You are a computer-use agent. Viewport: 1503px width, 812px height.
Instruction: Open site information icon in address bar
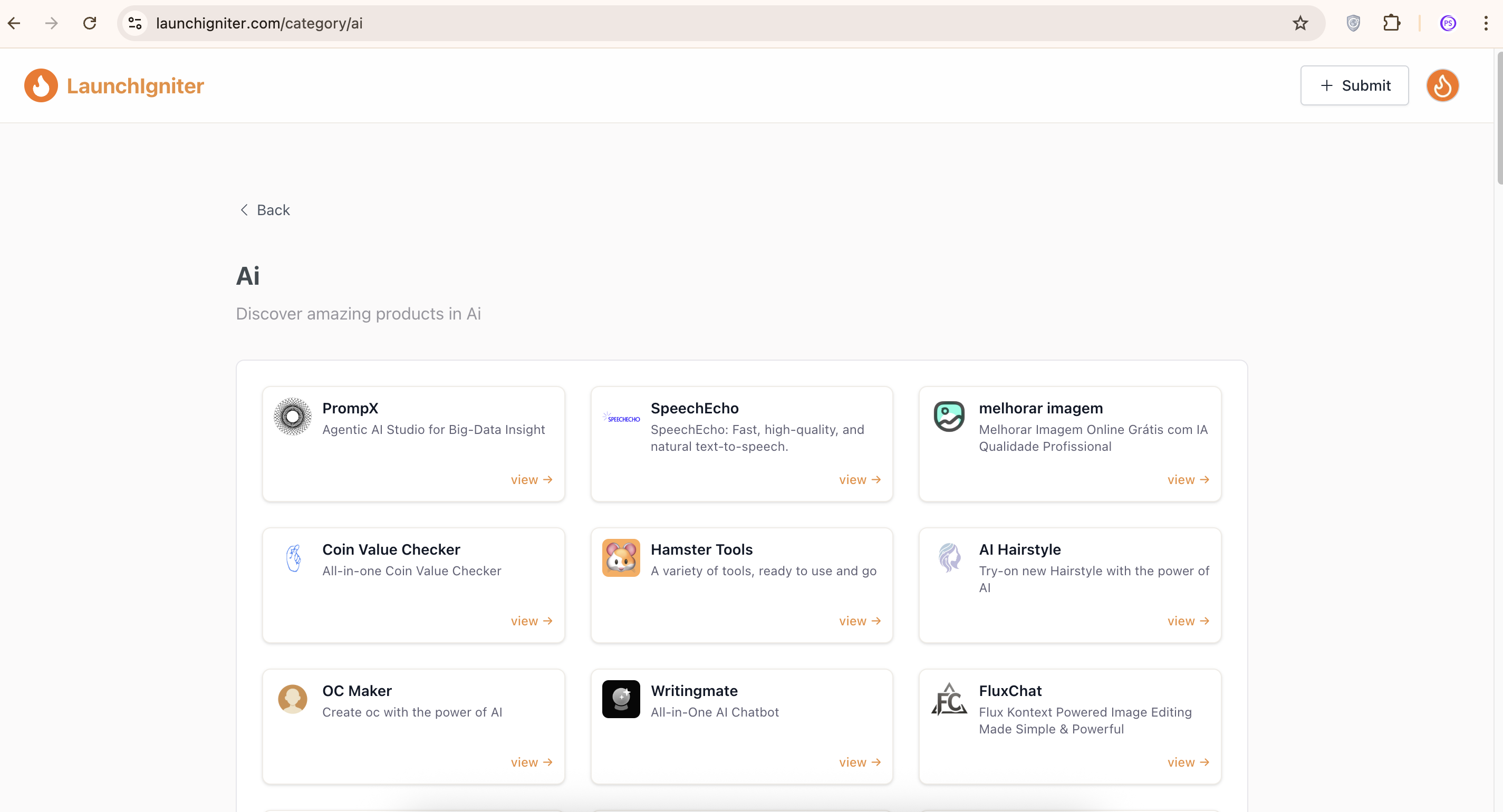click(136, 23)
